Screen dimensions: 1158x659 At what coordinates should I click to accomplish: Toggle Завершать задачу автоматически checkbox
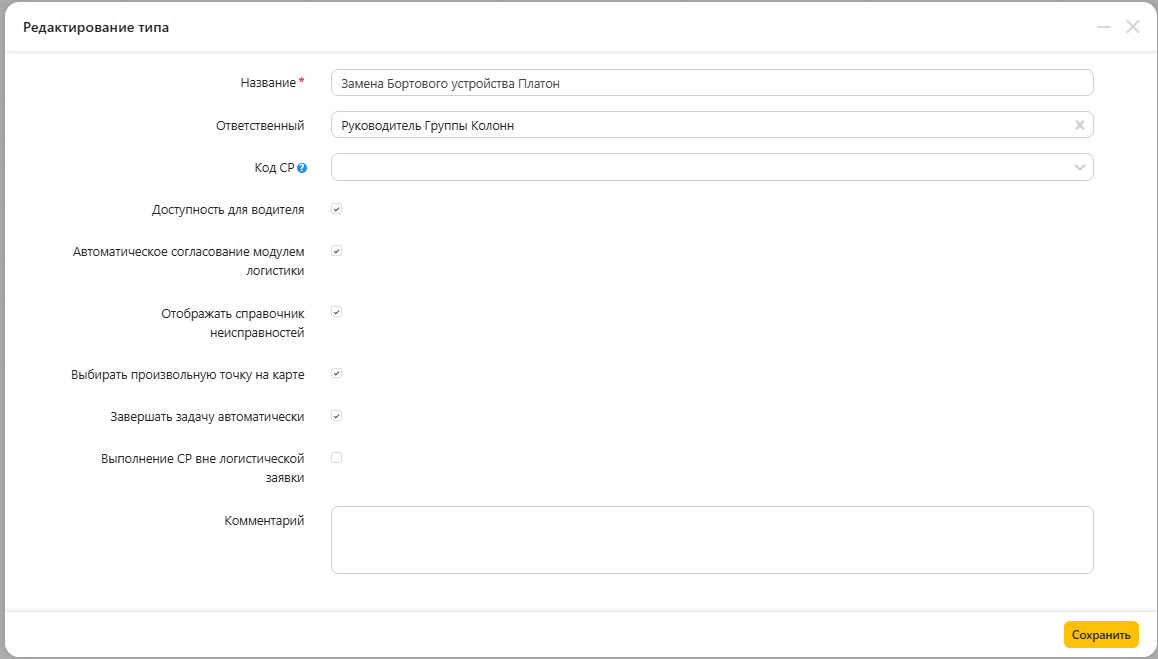point(337,416)
